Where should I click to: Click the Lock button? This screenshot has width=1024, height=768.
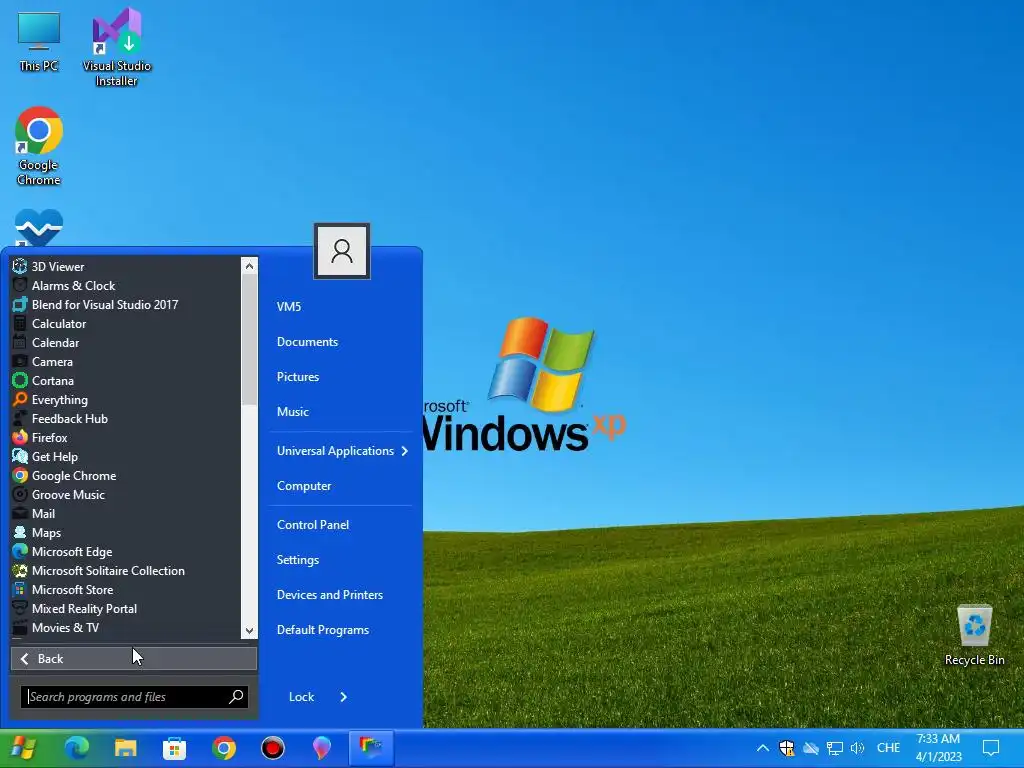tap(301, 697)
